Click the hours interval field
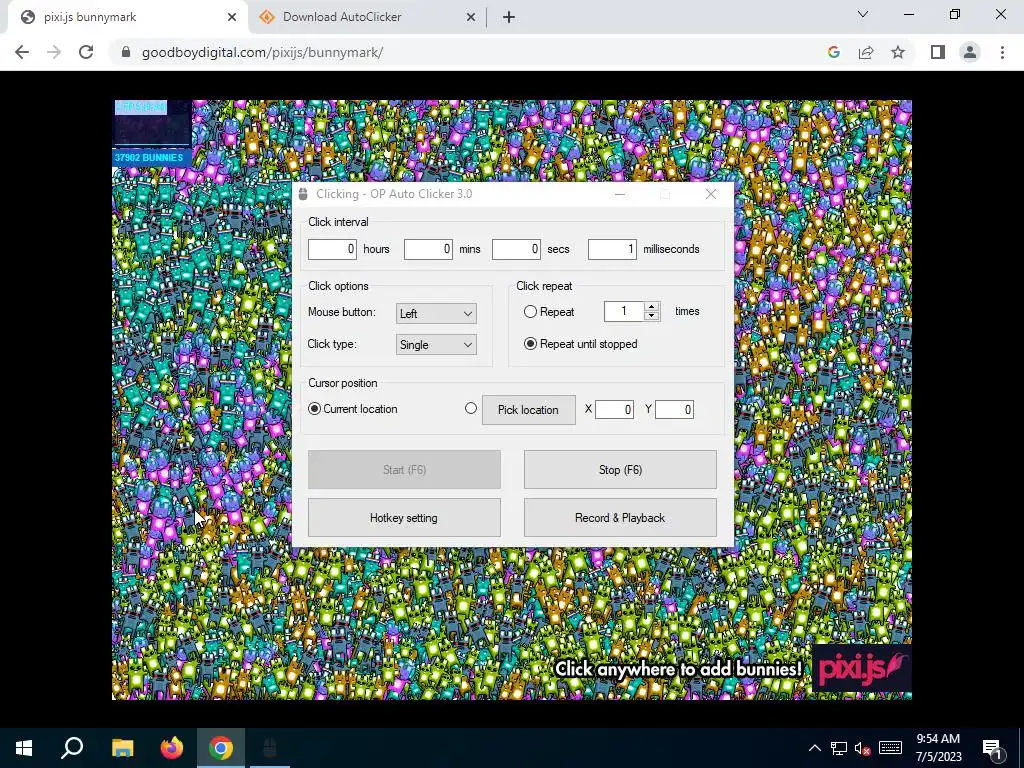Viewport: 1024px width, 768px height. (332, 249)
